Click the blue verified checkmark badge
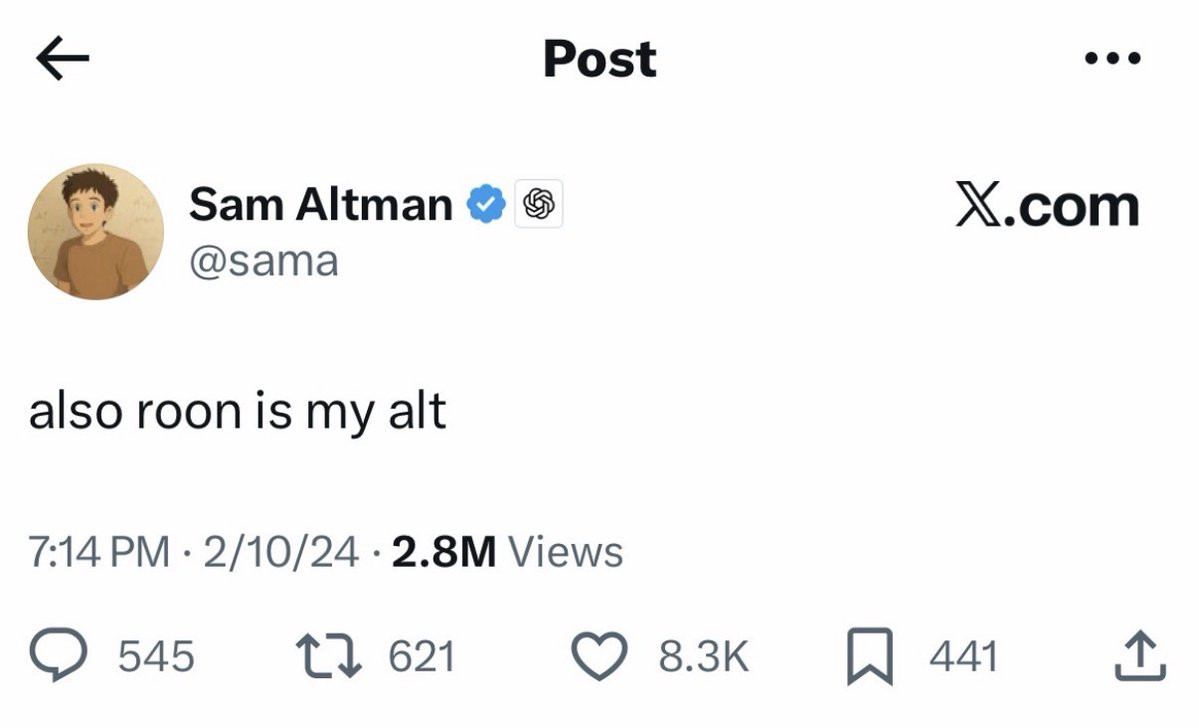 point(487,205)
